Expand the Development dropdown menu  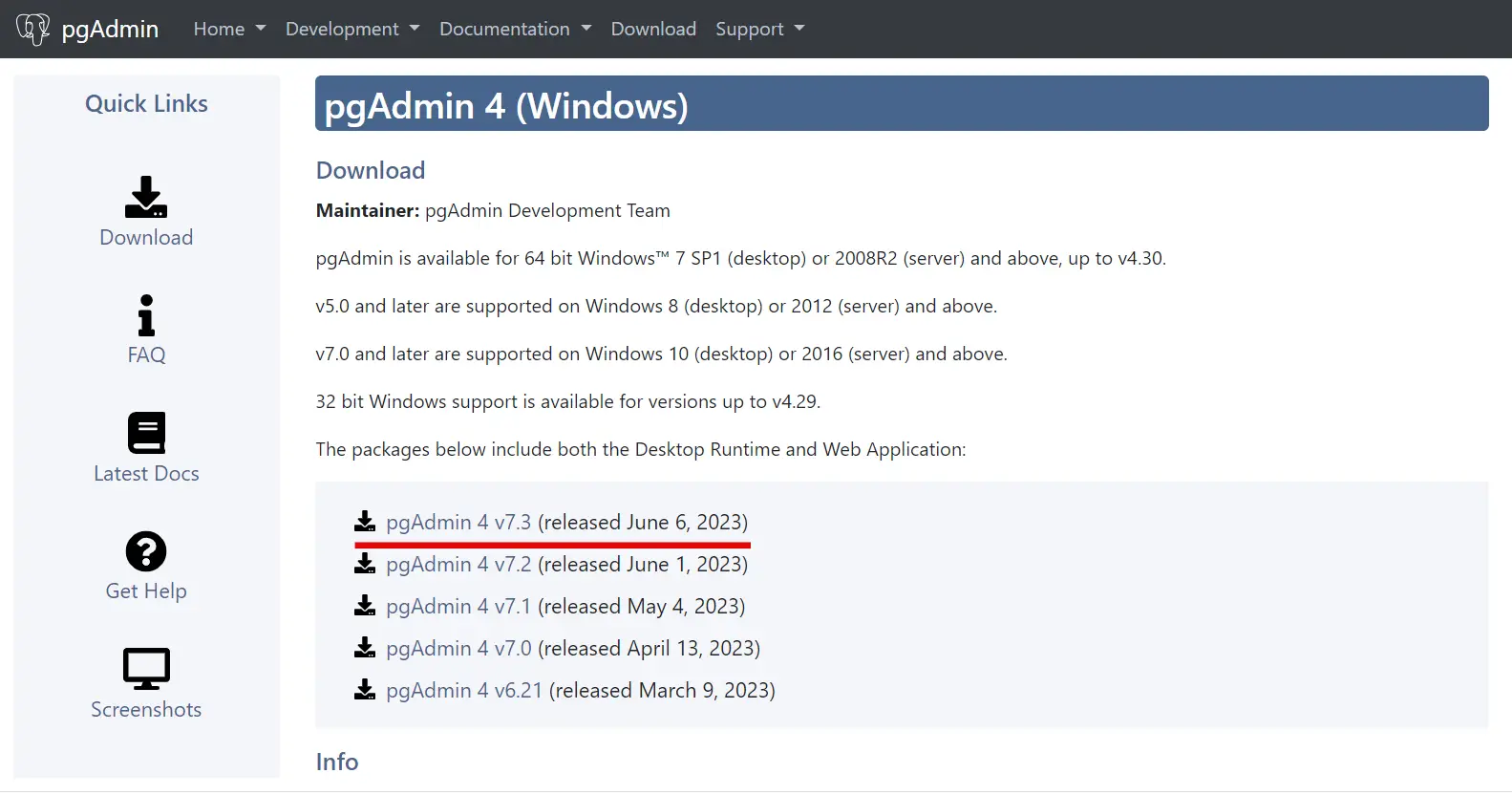coord(352,29)
